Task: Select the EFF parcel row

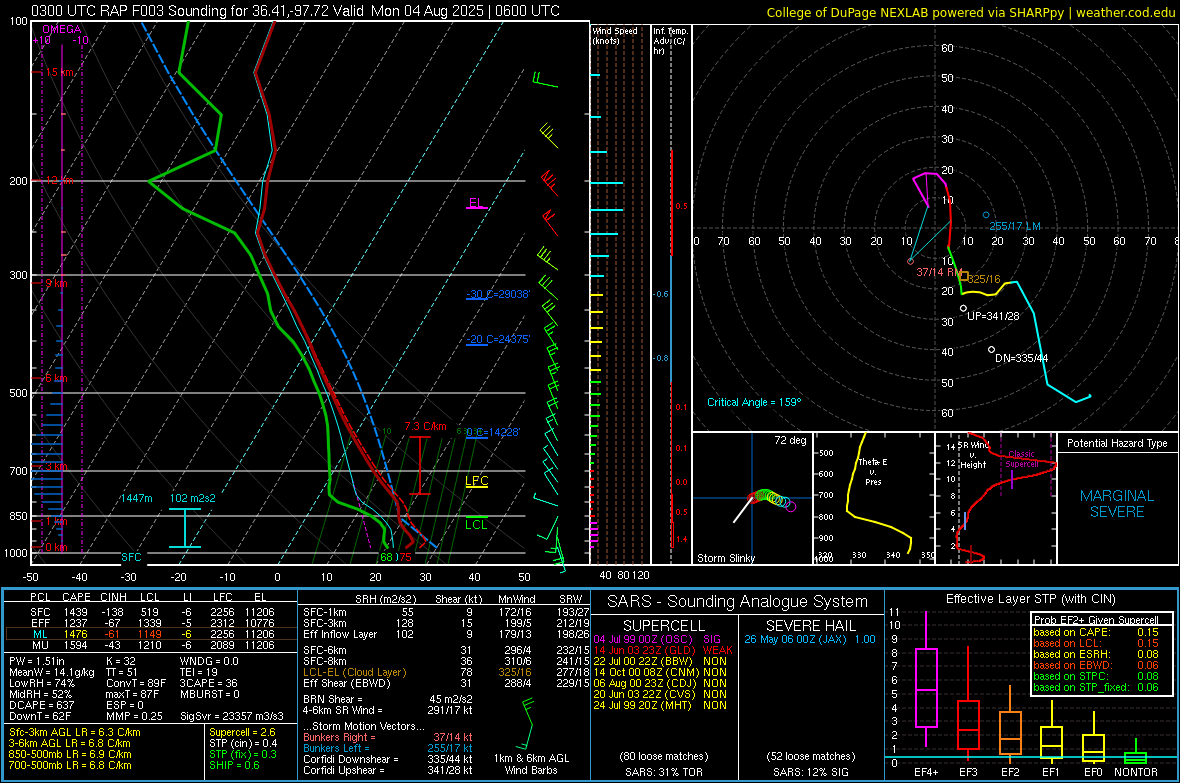Action: (x=152, y=623)
